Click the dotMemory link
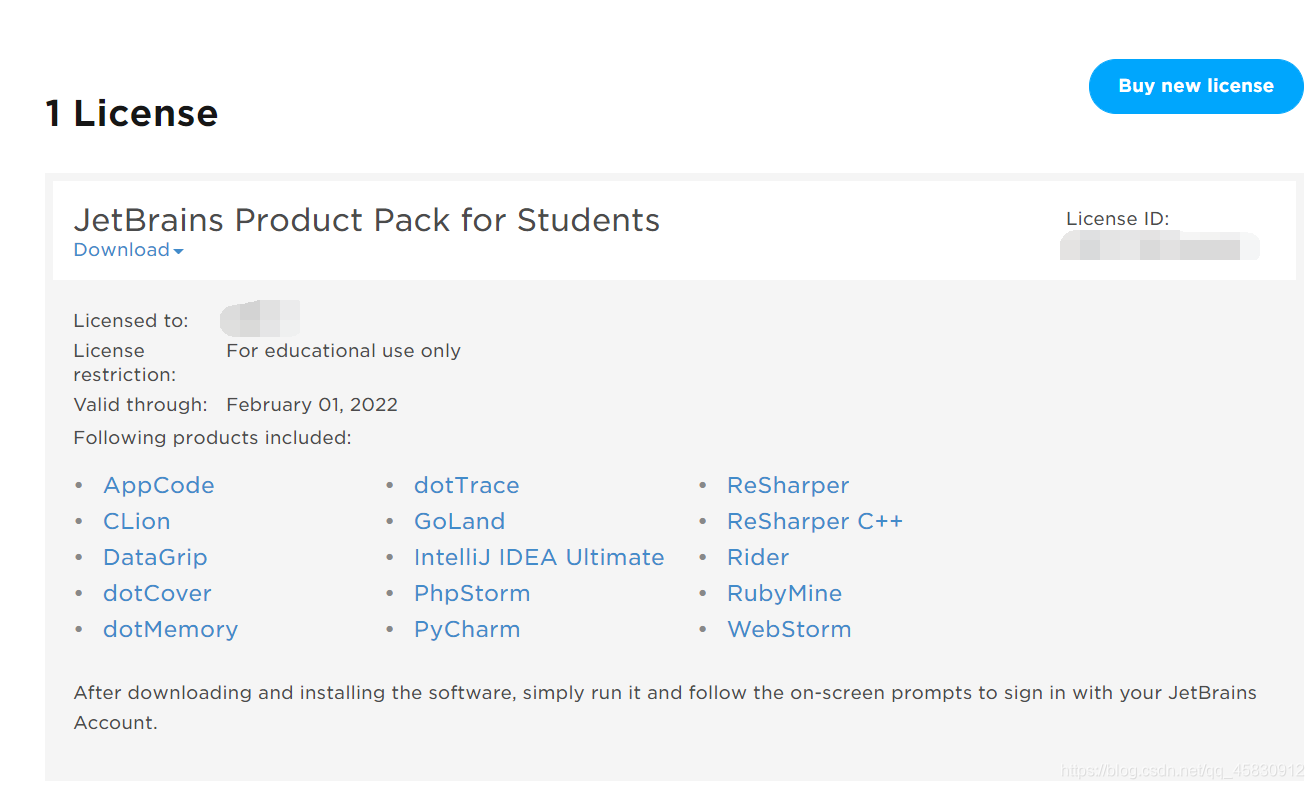 pos(170,630)
